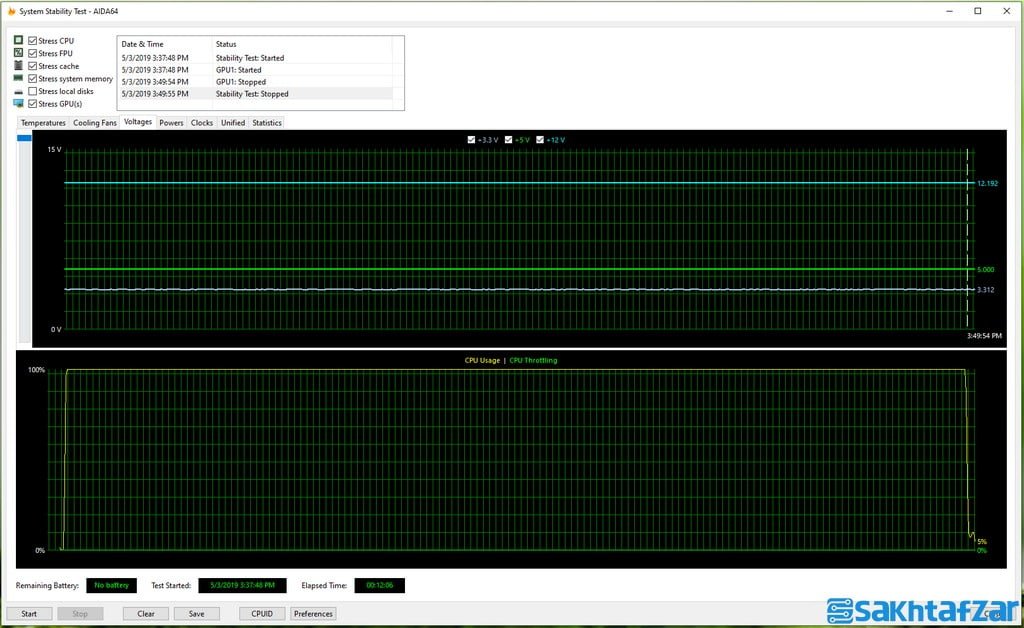Click the memory module icon beside Stress system memory
The width and height of the screenshot is (1024, 628).
pos(18,78)
